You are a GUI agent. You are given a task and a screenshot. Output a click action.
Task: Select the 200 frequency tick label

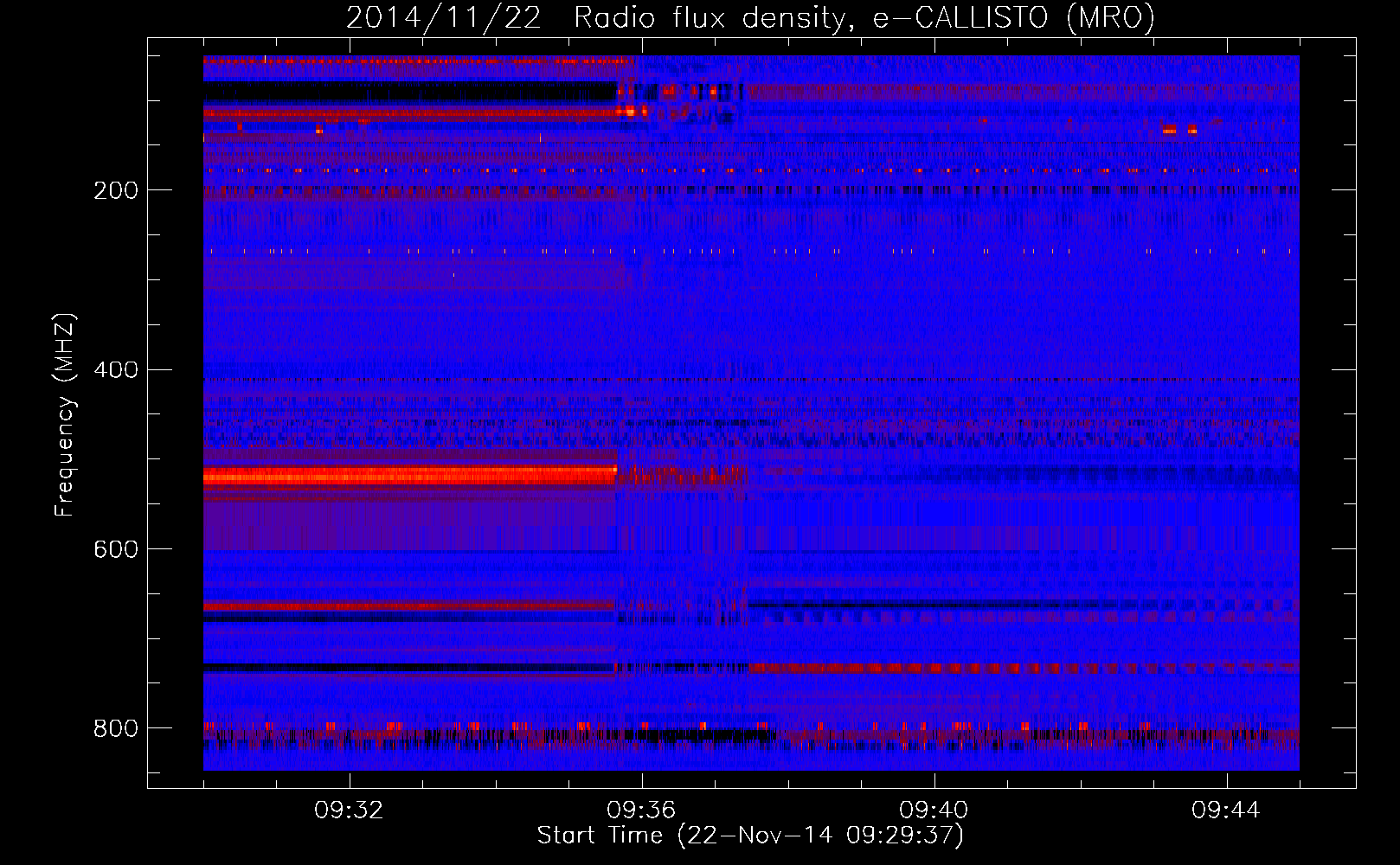116,190
